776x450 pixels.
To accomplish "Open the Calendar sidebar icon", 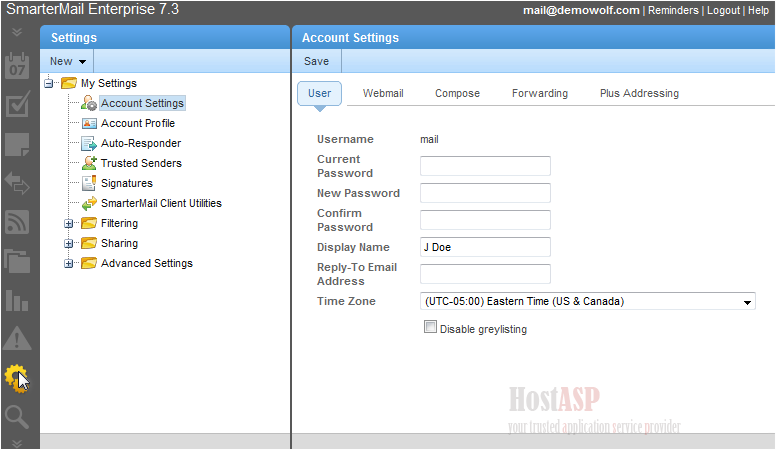I will point(17,66).
